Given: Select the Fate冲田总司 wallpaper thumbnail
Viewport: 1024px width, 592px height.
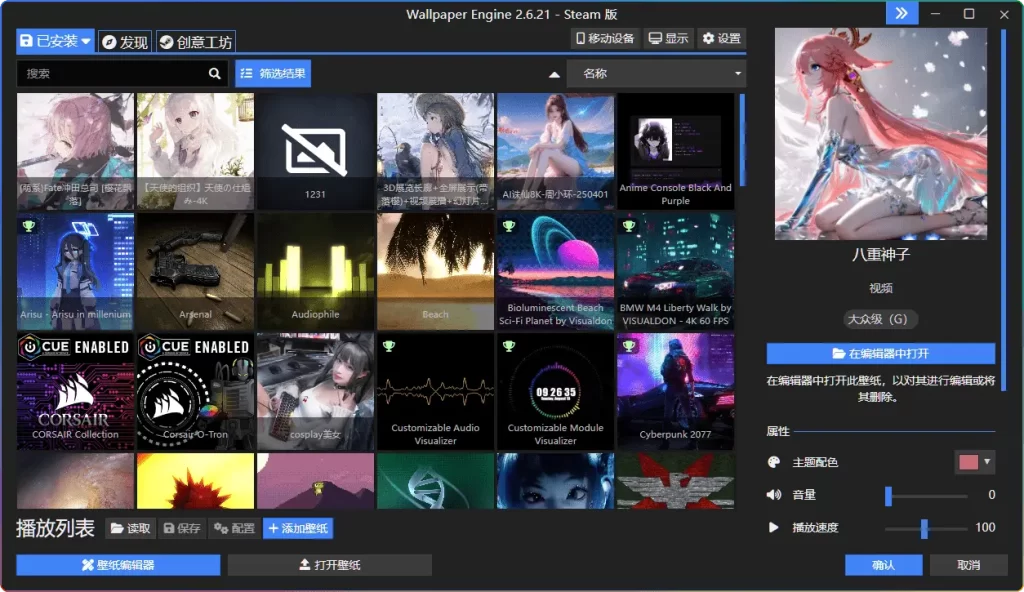Looking at the screenshot, I should (75, 152).
